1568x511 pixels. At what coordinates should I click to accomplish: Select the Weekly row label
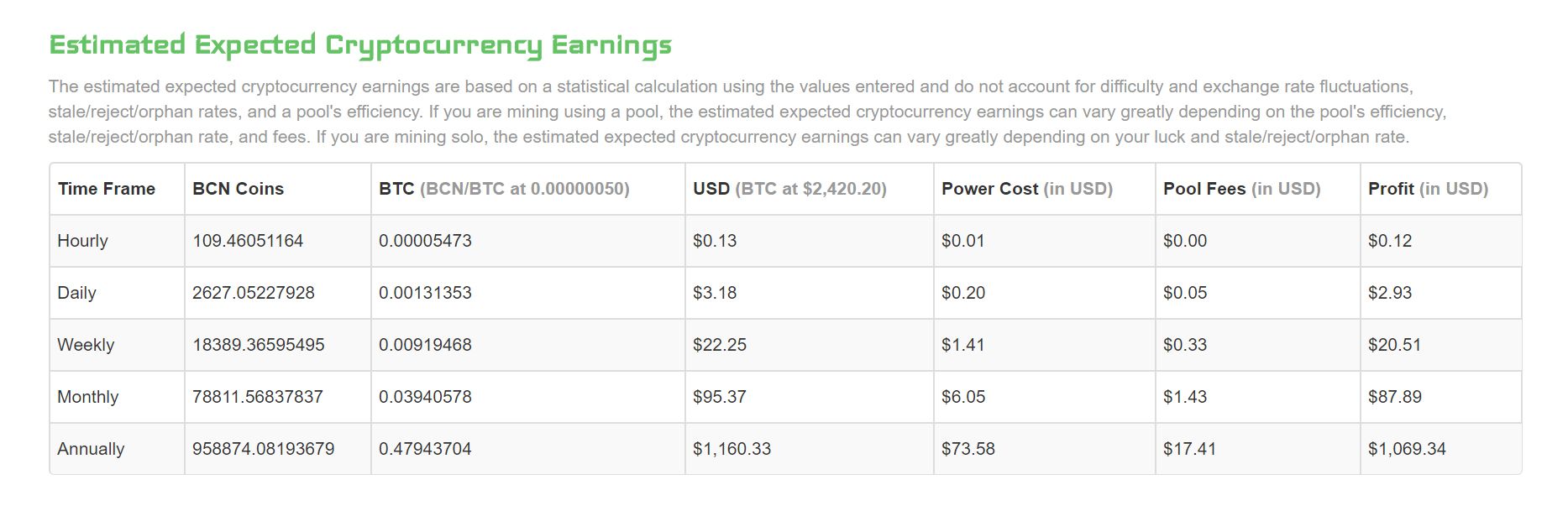click(x=86, y=345)
